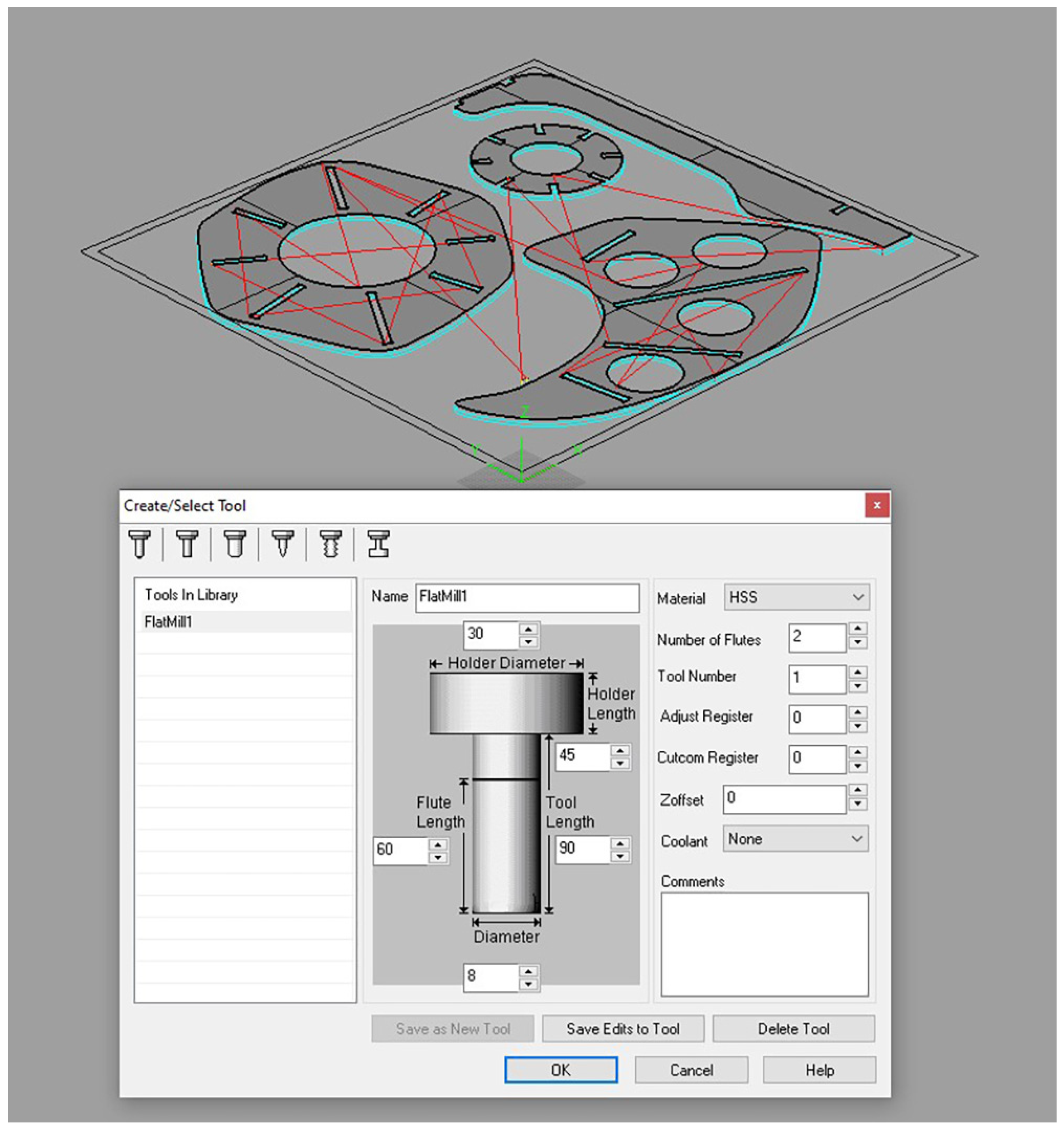Decrease the Holder Length with down arrow
The width and height of the screenshot is (1064, 1132).
pyautogui.click(x=620, y=764)
